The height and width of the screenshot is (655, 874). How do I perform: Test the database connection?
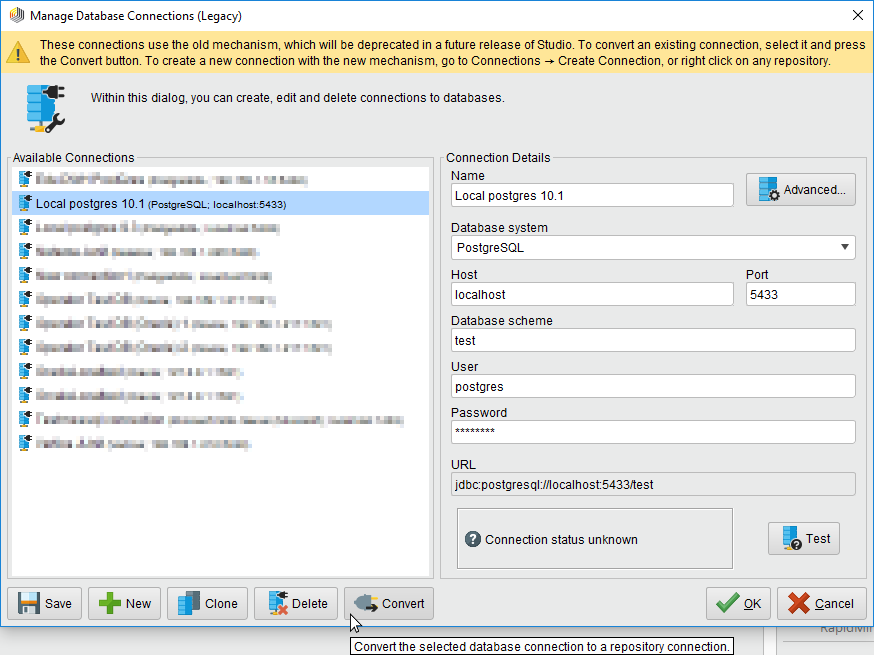[803, 538]
